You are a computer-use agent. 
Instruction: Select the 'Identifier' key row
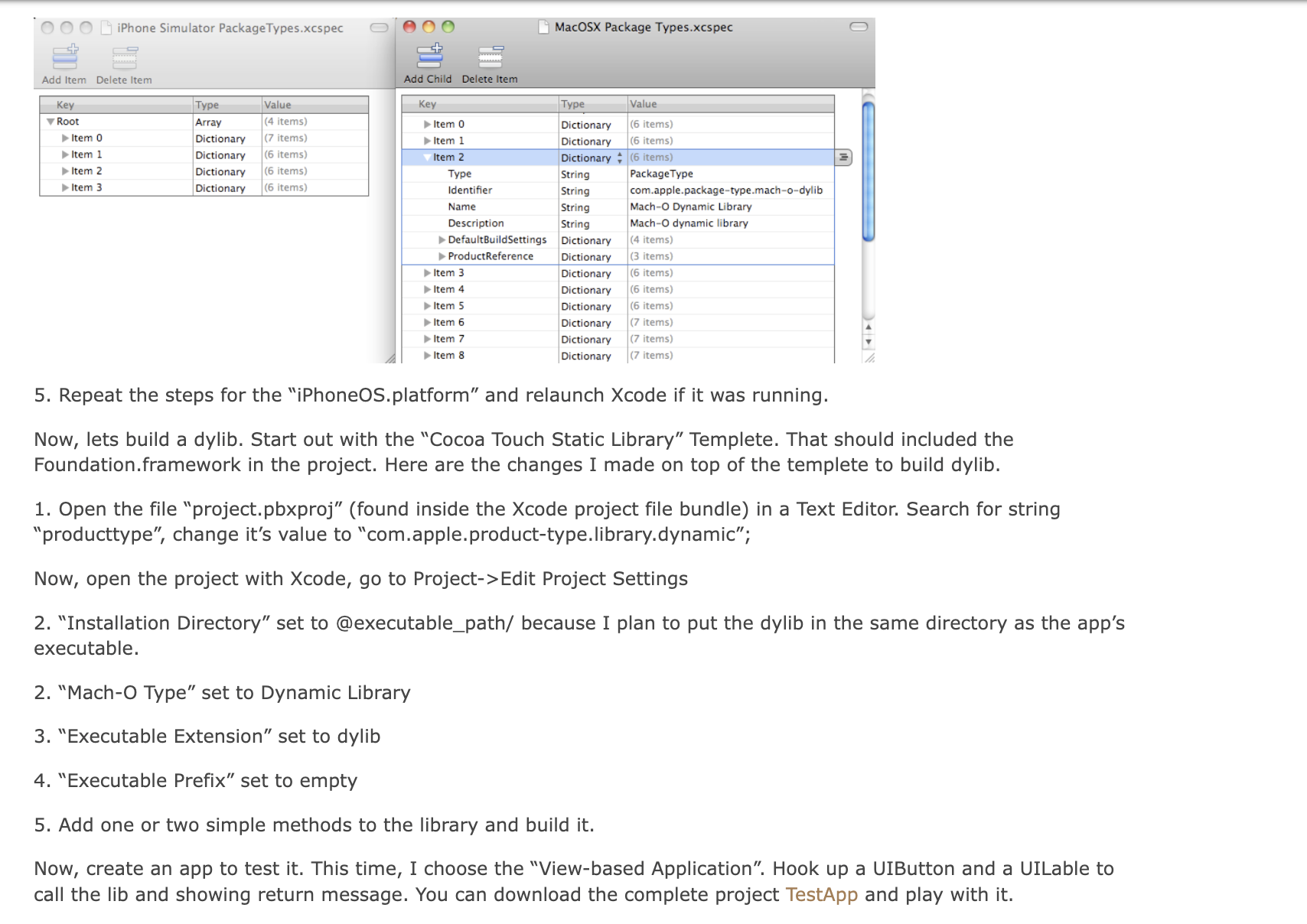pyautogui.click(x=470, y=190)
